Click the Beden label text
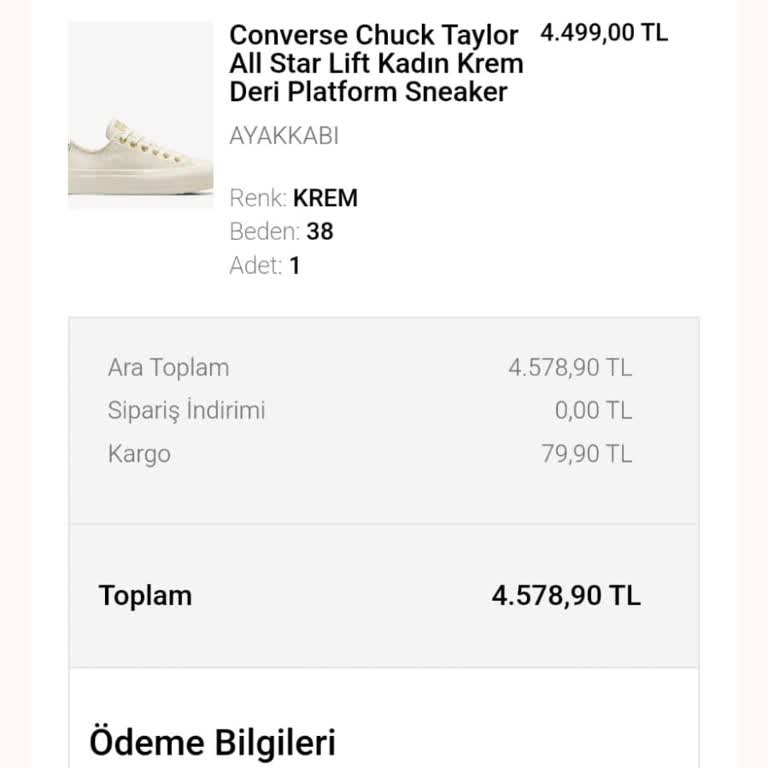768x768 pixels. tap(264, 232)
